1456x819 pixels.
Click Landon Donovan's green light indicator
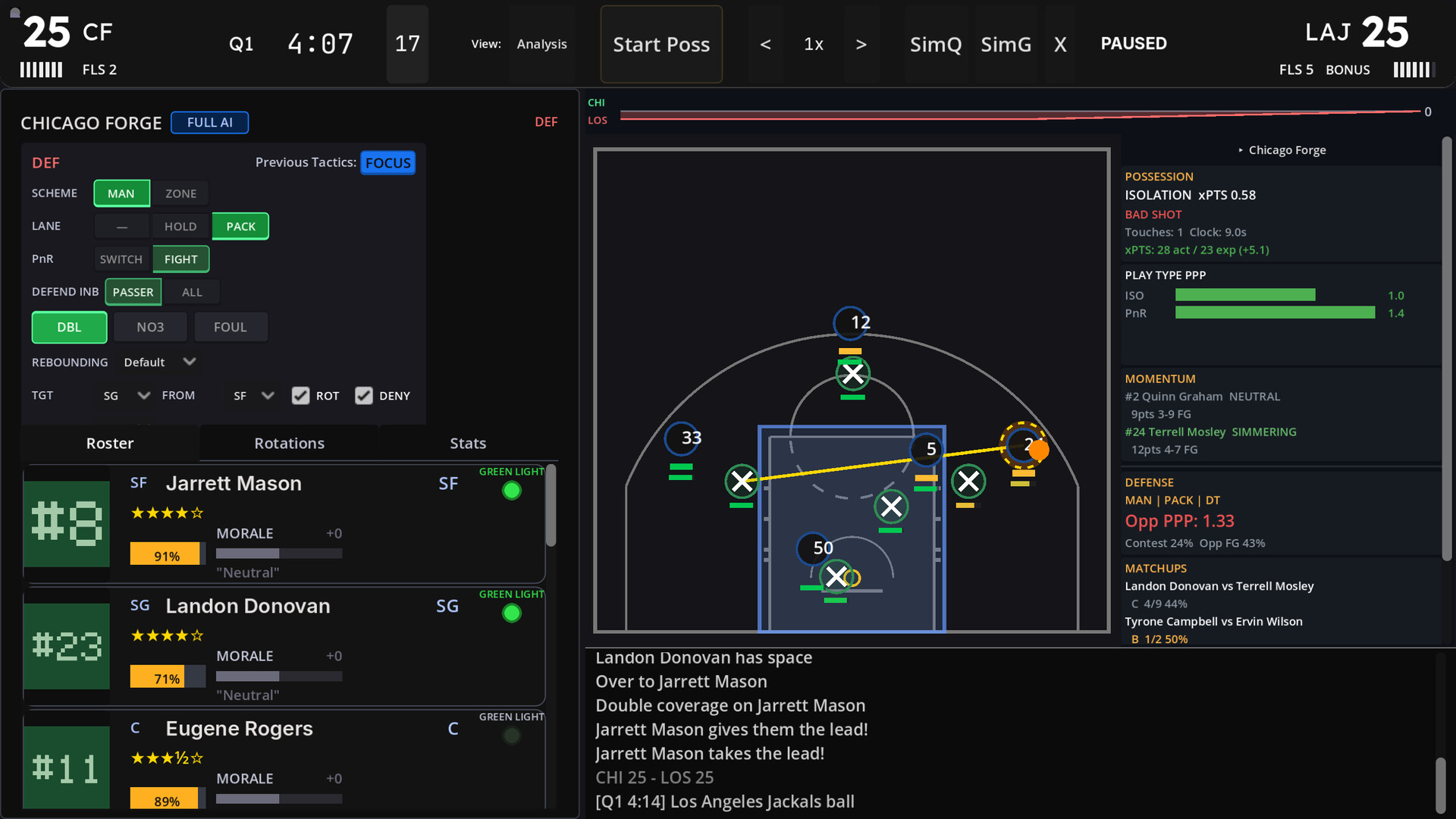click(x=512, y=613)
